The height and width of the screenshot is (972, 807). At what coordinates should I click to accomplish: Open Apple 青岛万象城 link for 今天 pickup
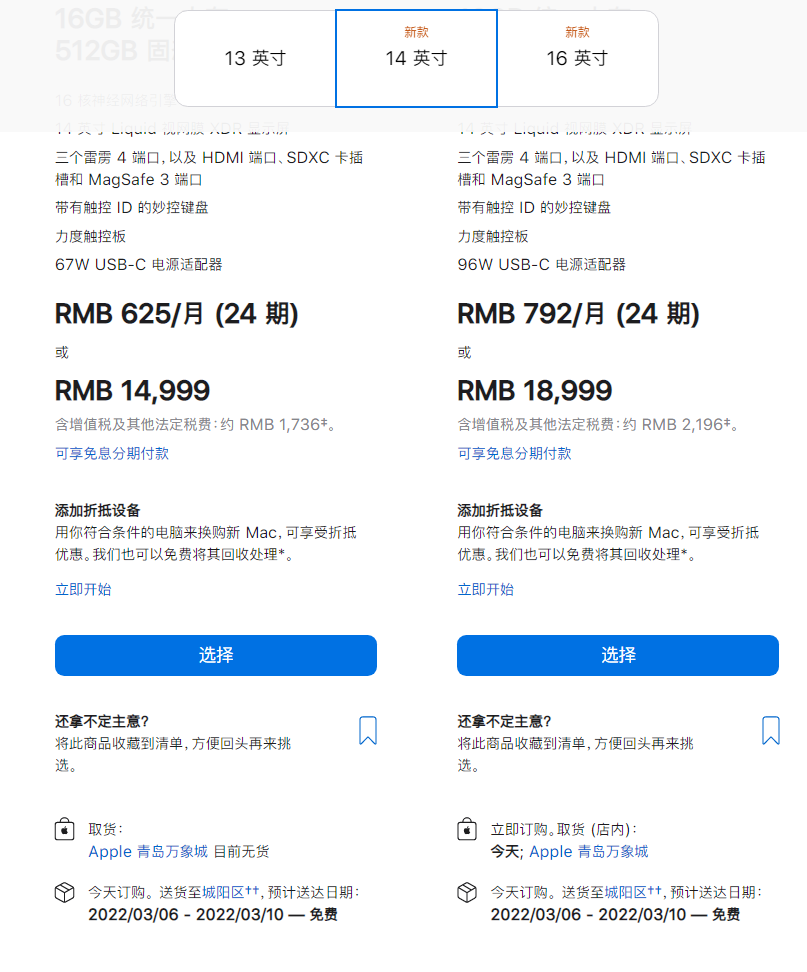click(x=588, y=852)
